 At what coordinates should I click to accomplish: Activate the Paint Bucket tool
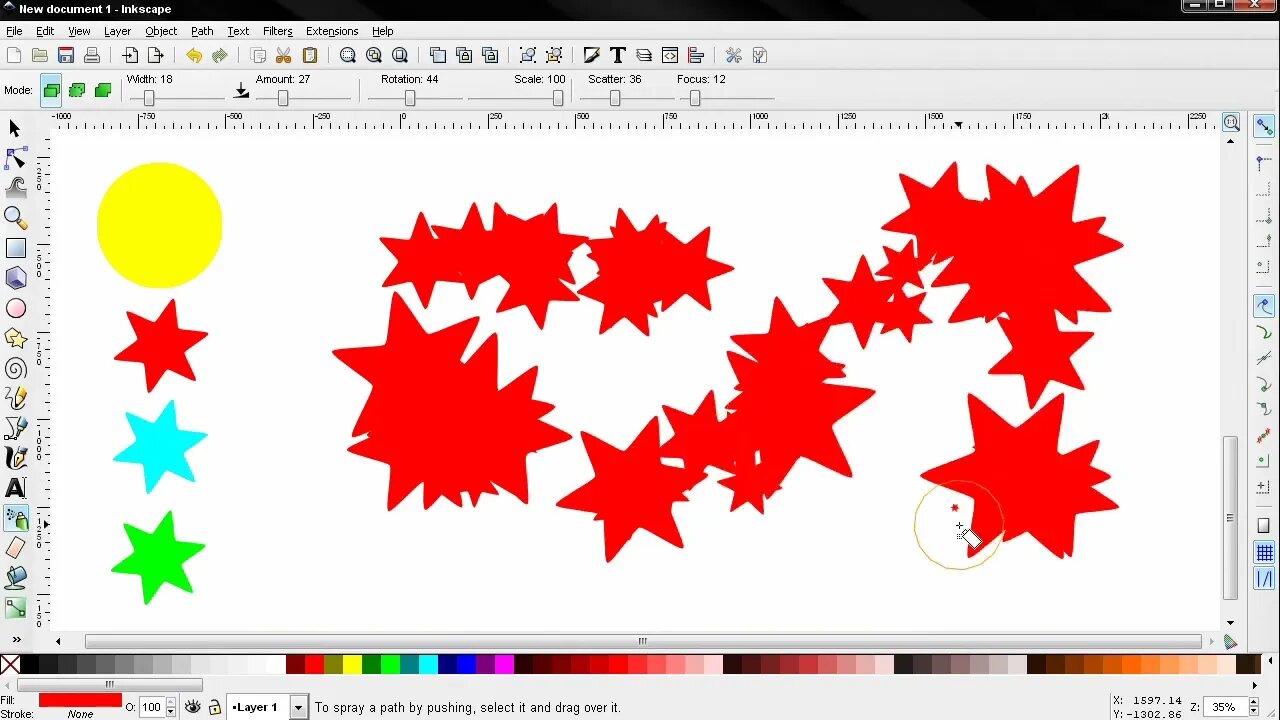15,578
